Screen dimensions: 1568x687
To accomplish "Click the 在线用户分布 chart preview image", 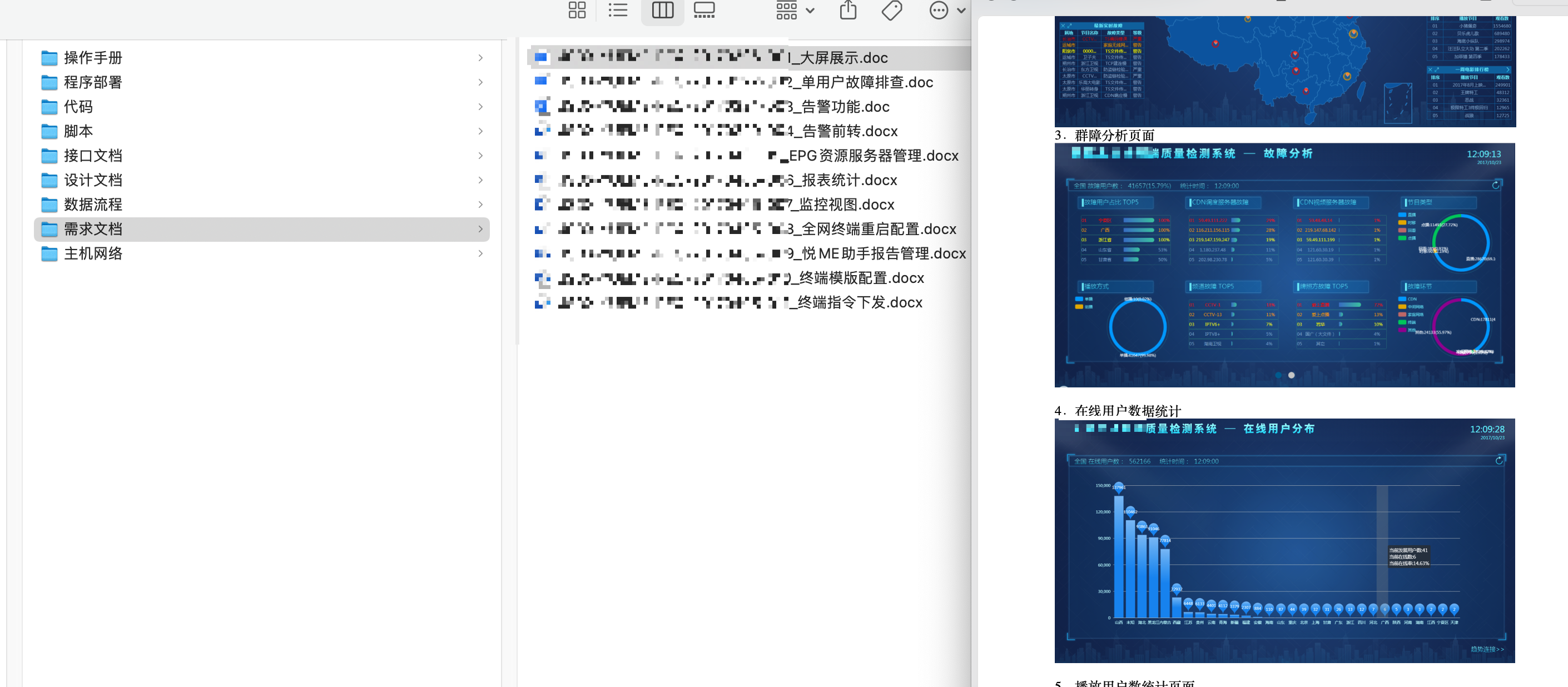I will [1284, 541].
